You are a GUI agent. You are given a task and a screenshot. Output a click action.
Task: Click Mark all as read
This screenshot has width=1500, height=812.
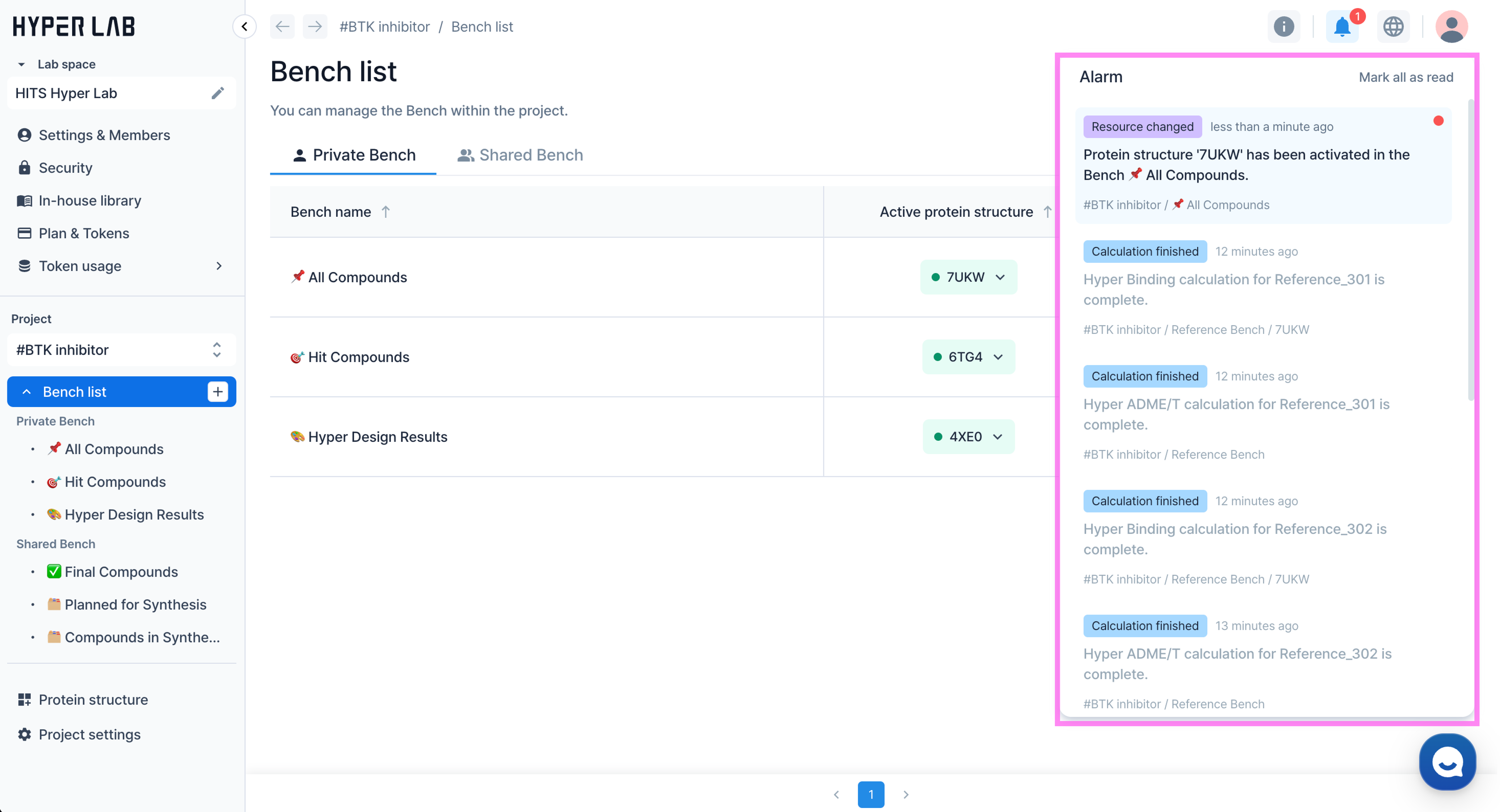click(1405, 77)
